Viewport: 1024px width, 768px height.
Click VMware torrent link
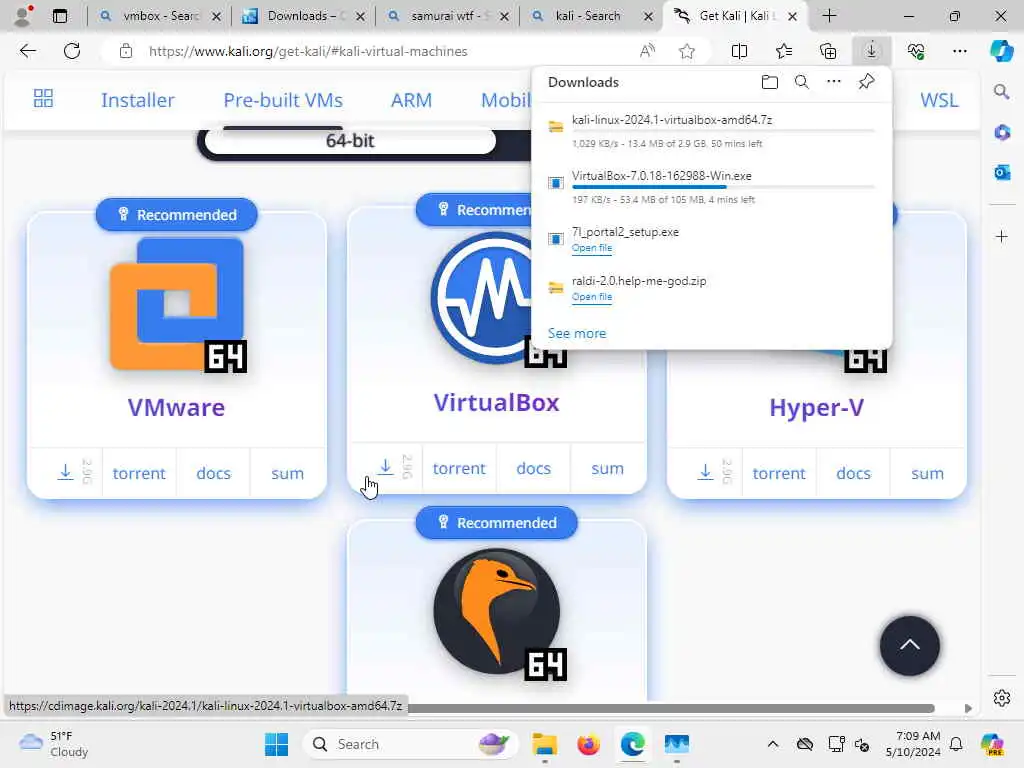click(x=139, y=473)
